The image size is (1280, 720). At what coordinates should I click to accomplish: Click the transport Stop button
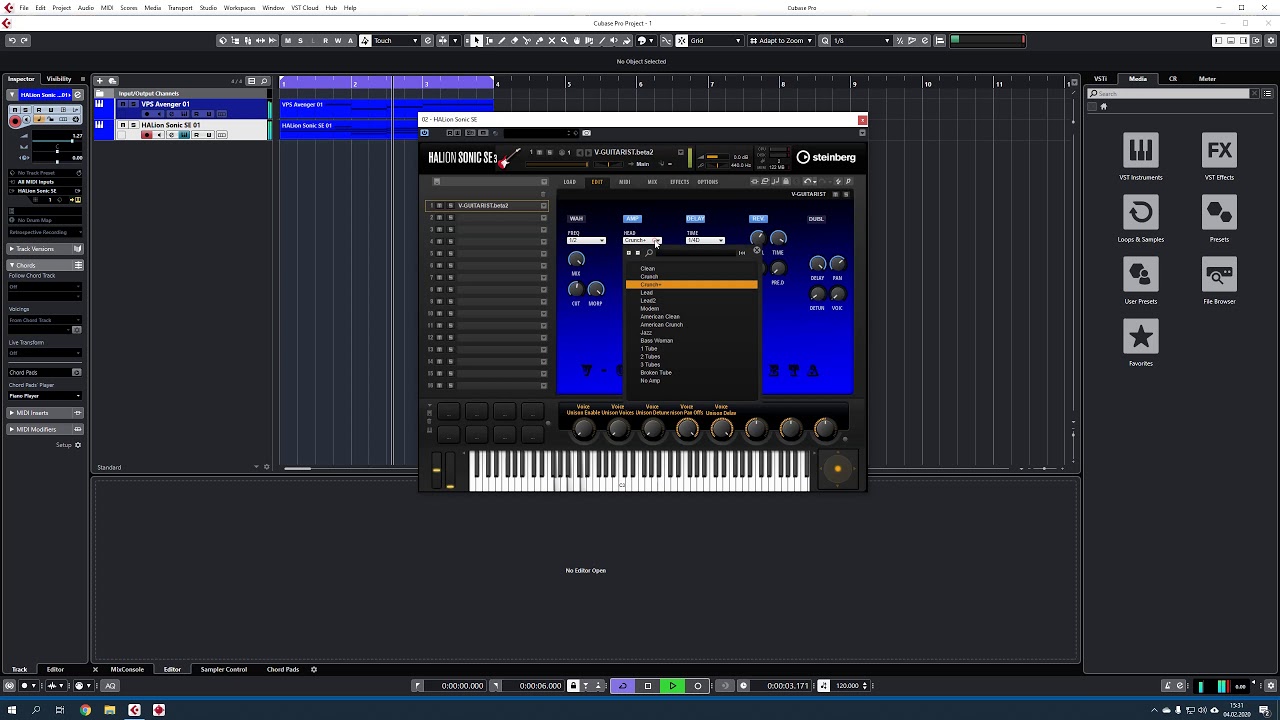(647, 686)
